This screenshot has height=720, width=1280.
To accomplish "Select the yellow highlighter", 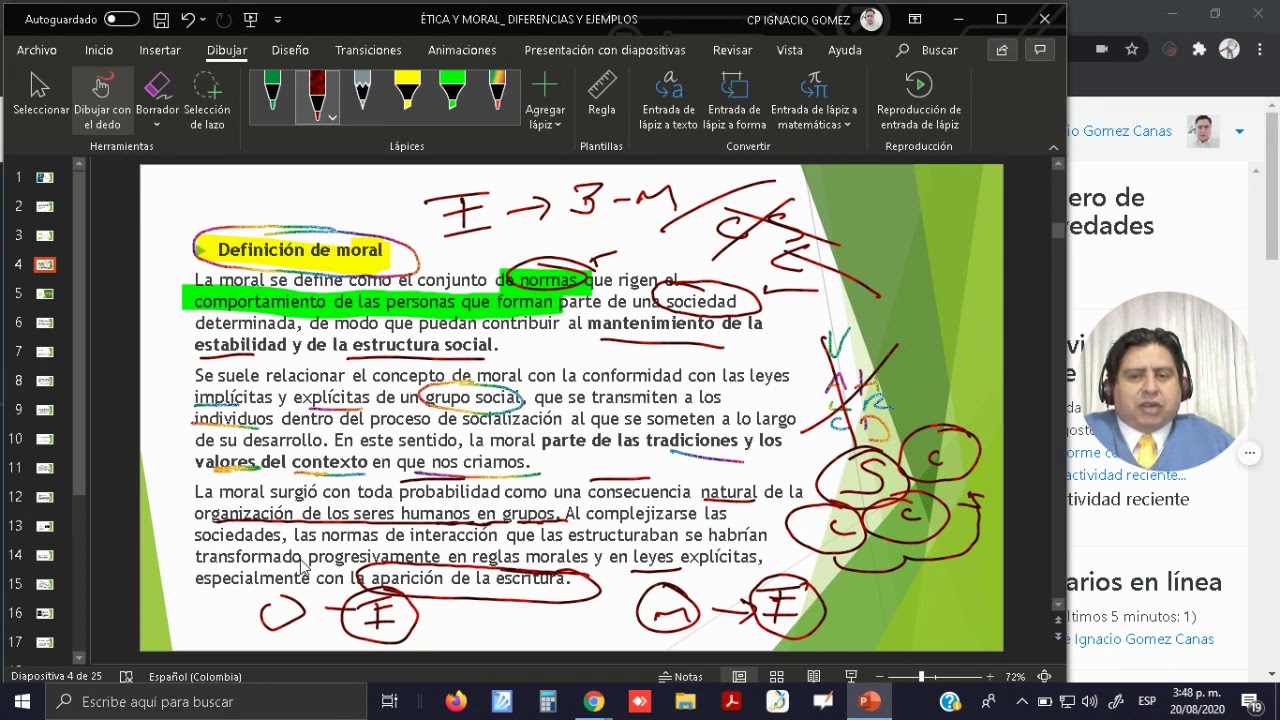I will click(407, 92).
